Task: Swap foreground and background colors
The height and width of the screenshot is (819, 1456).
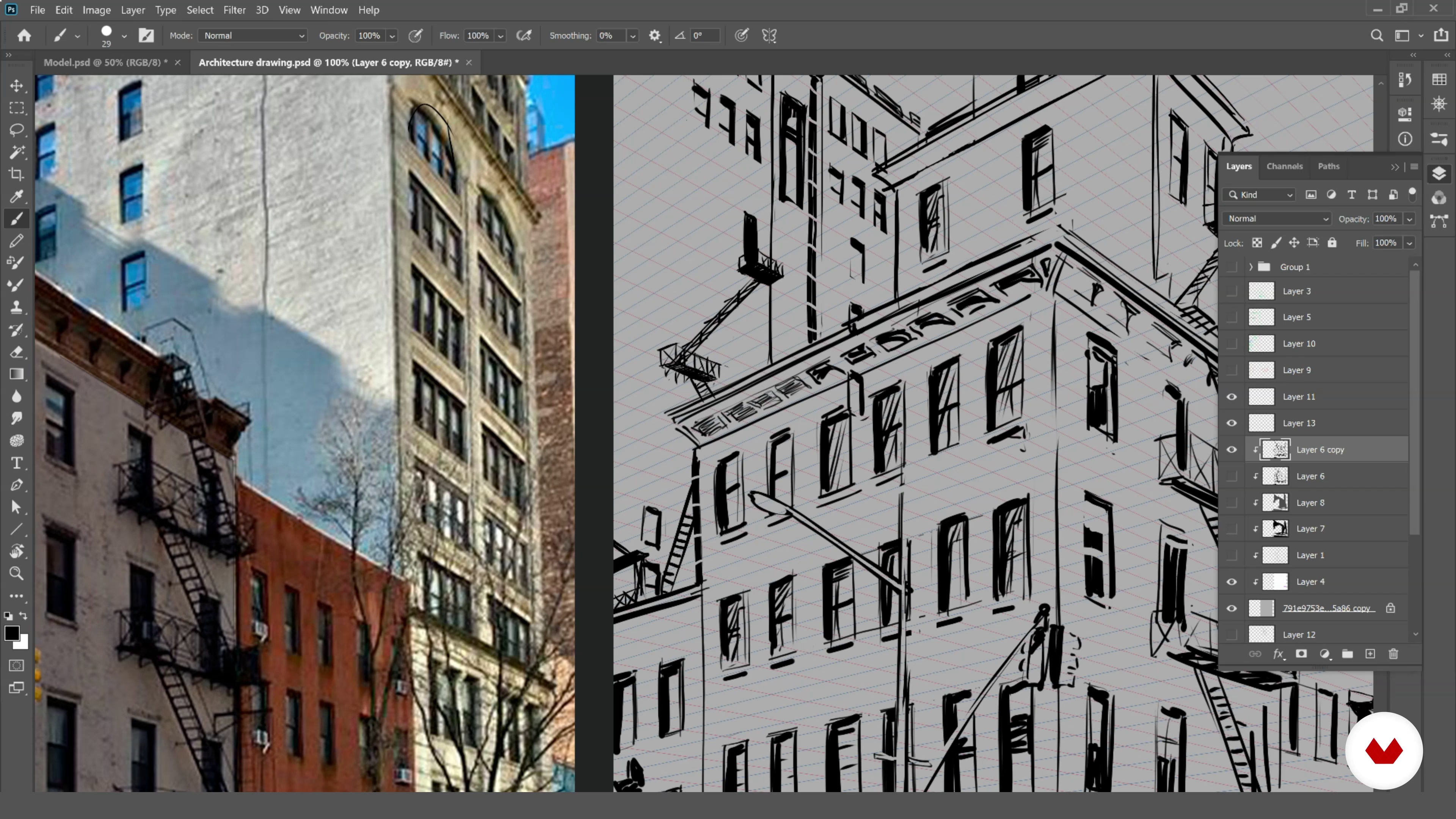Action: (24, 615)
